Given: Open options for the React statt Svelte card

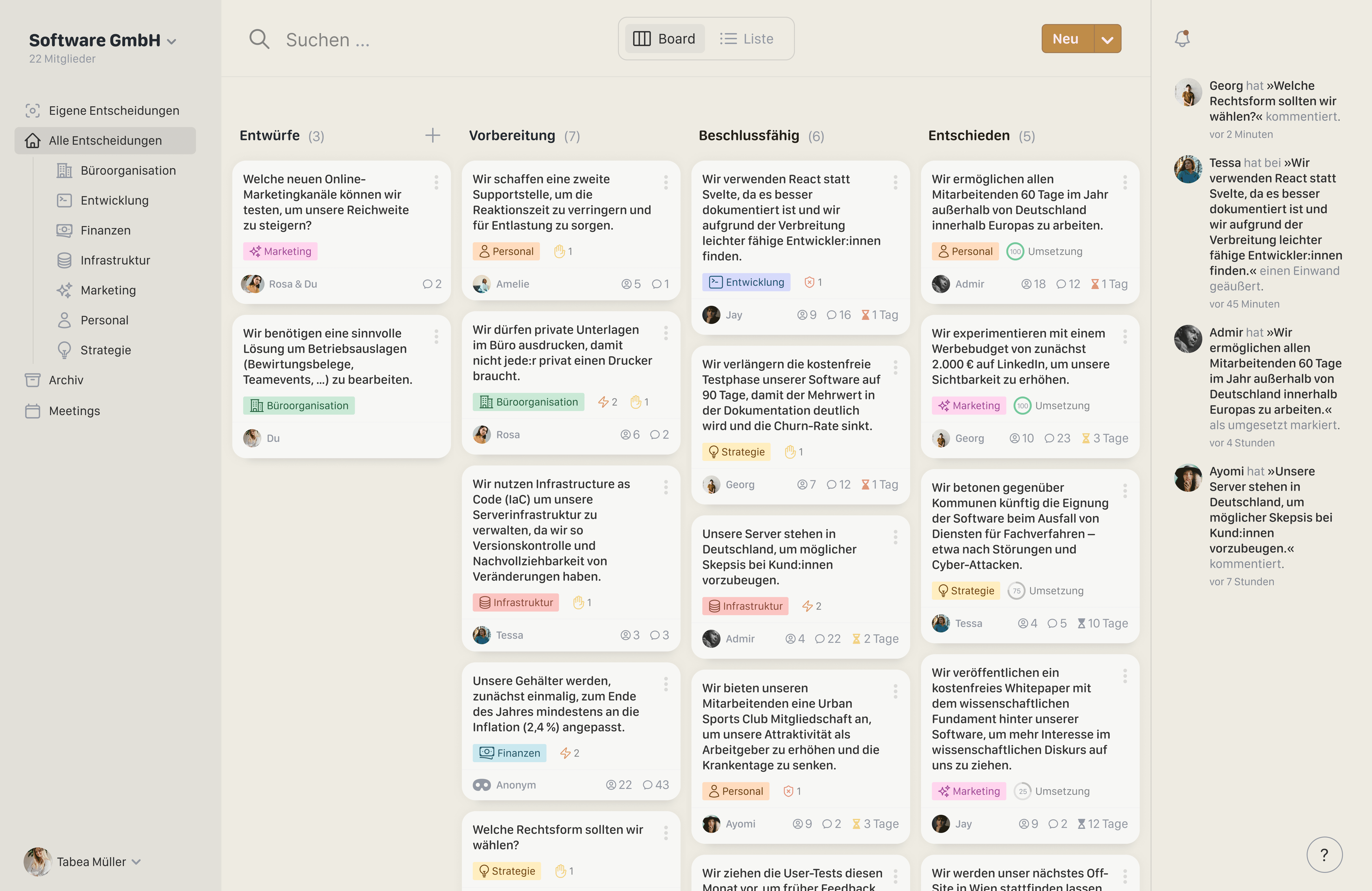Looking at the screenshot, I should tap(895, 183).
